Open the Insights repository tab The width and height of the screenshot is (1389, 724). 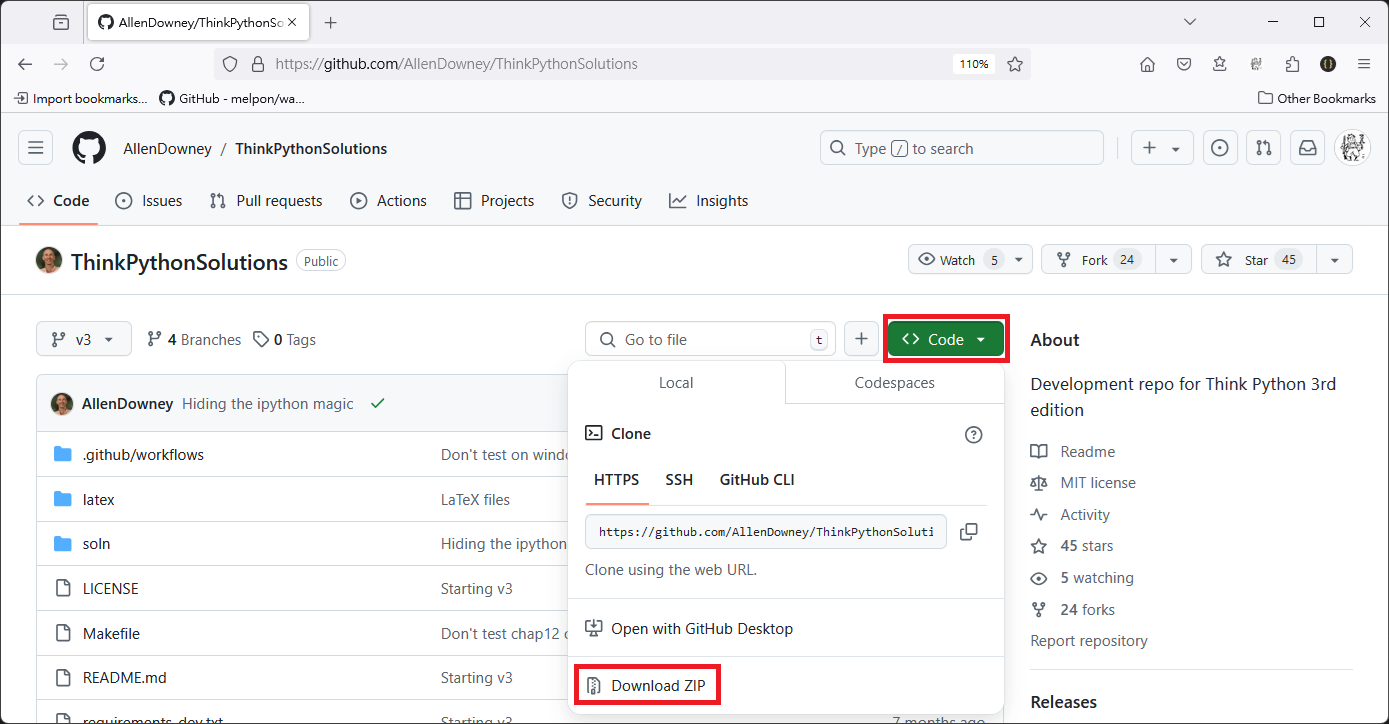[x=709, y=201]
